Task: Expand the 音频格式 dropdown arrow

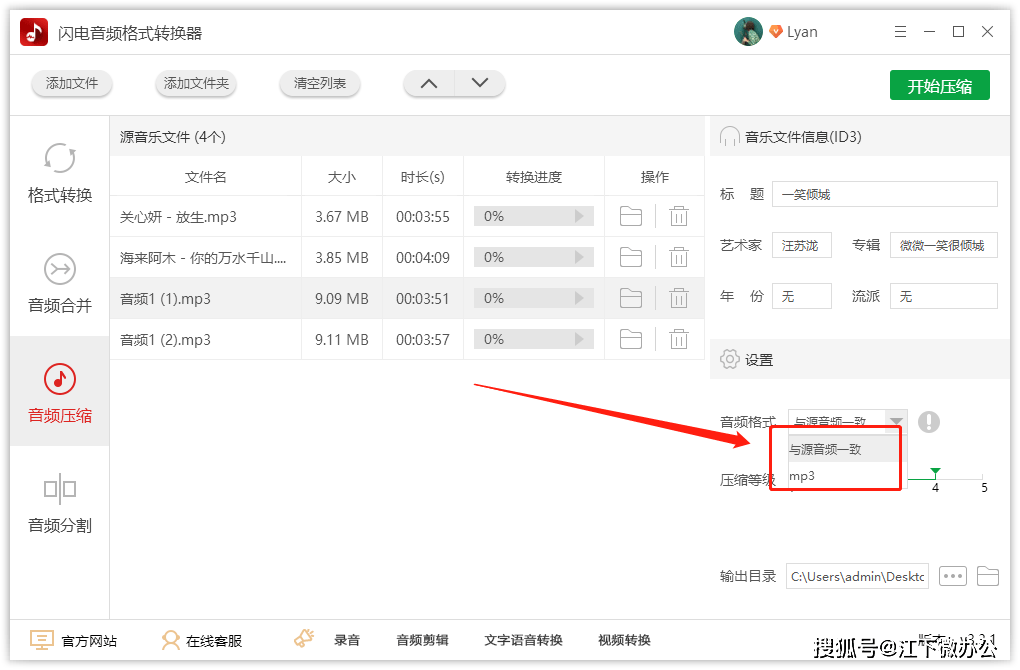Action: coord(896,420)
